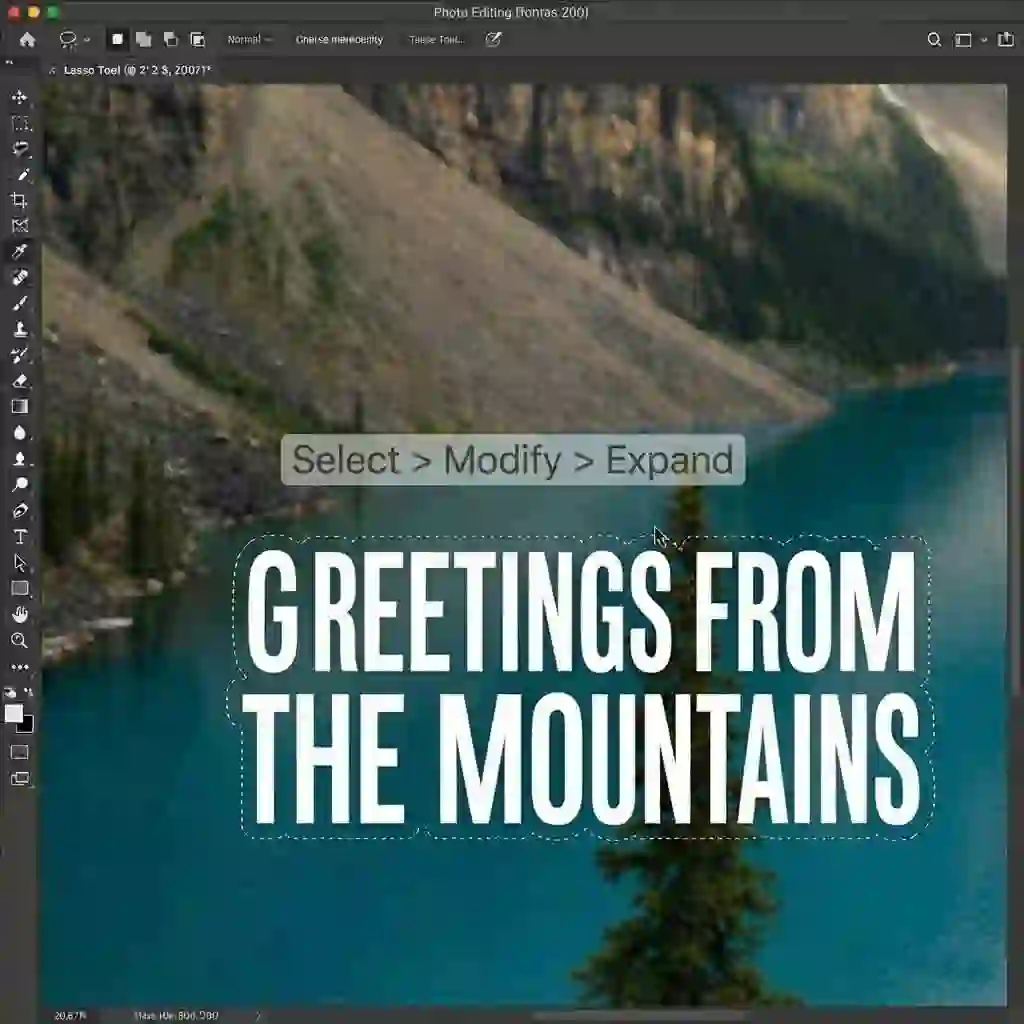Open the Select Subject option
The width and height of the screenshot is (1024, 1024).
pos(340,40)
